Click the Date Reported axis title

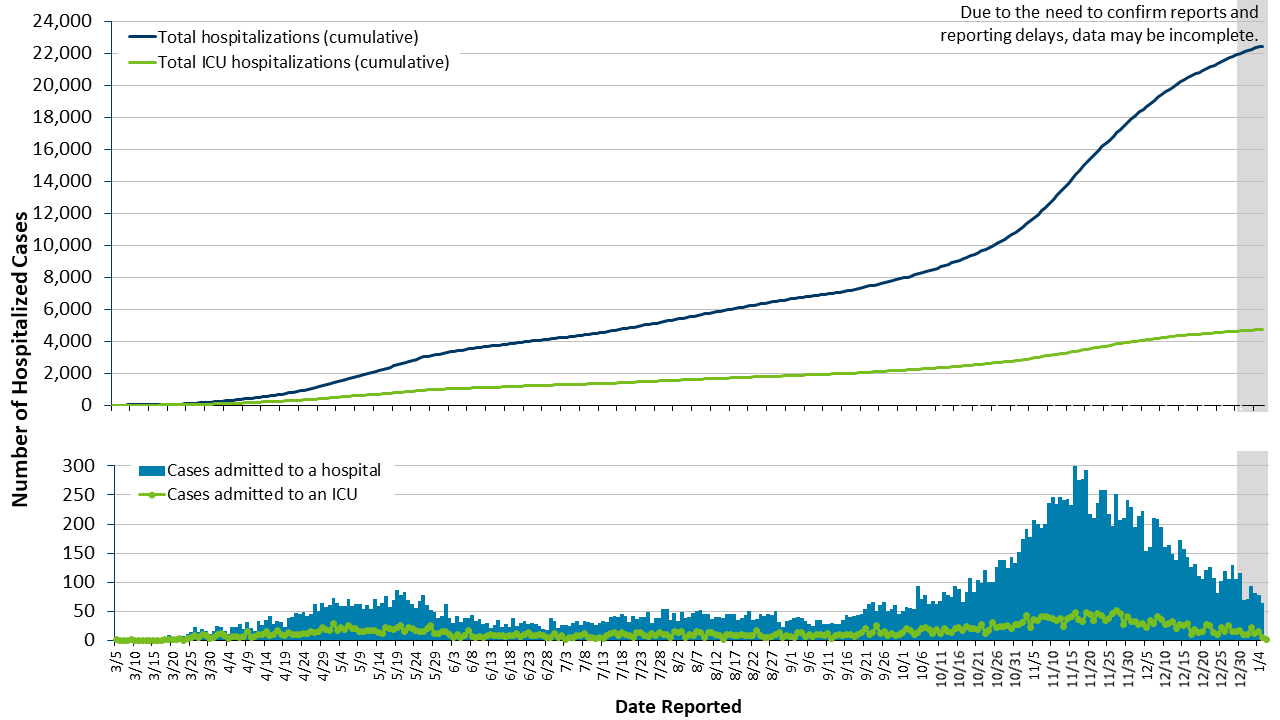[678, 707]
